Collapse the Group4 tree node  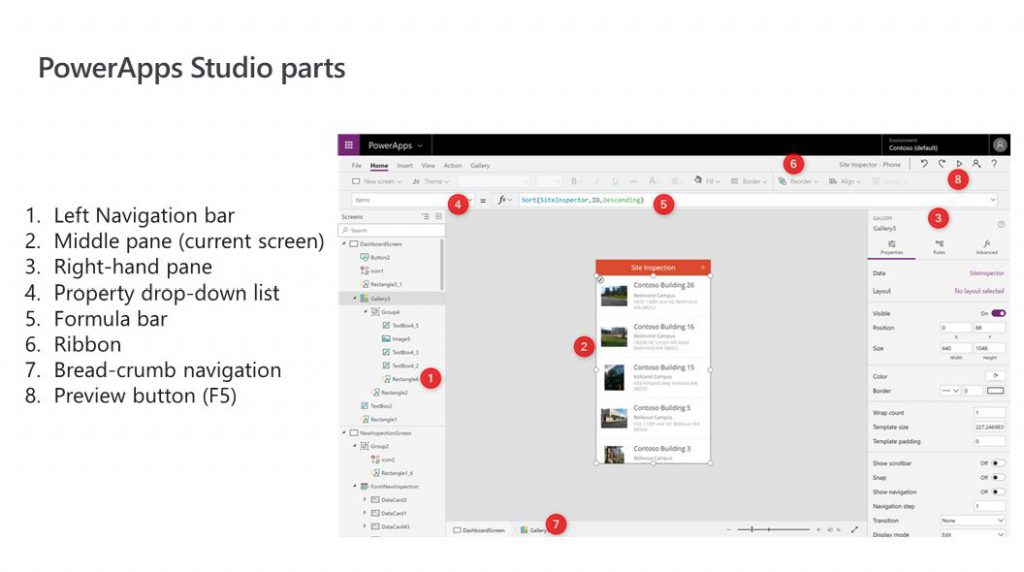coord(366,311)
